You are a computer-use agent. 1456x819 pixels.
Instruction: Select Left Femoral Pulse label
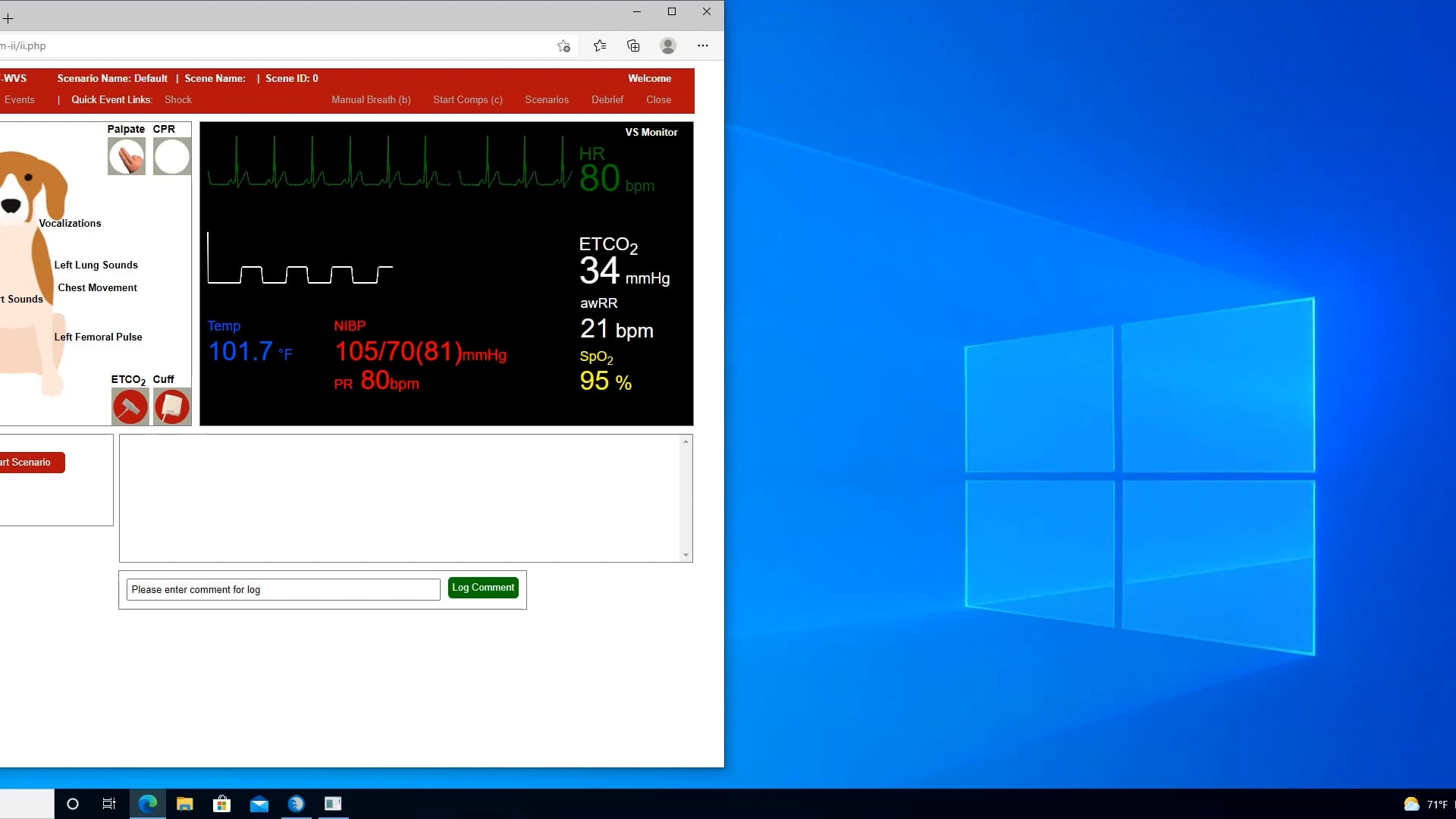tap(98, 337)
